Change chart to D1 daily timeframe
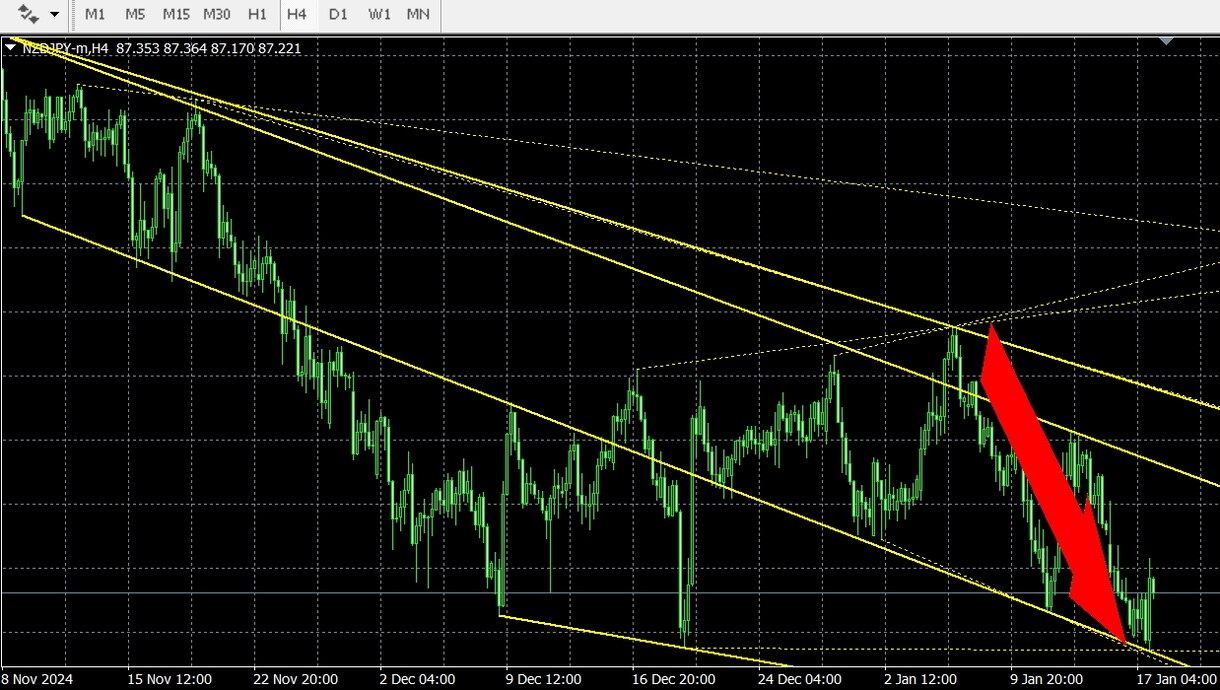This screenshot has width=1220, height=690. point(338,15)
